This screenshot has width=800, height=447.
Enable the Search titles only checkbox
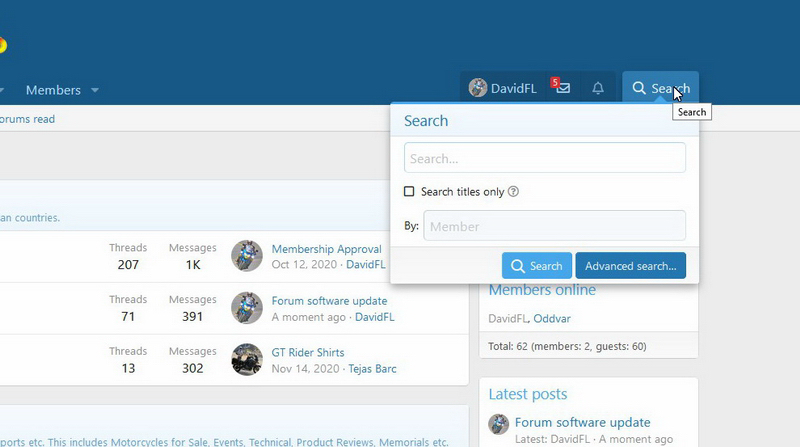click(x=409, y=192)
